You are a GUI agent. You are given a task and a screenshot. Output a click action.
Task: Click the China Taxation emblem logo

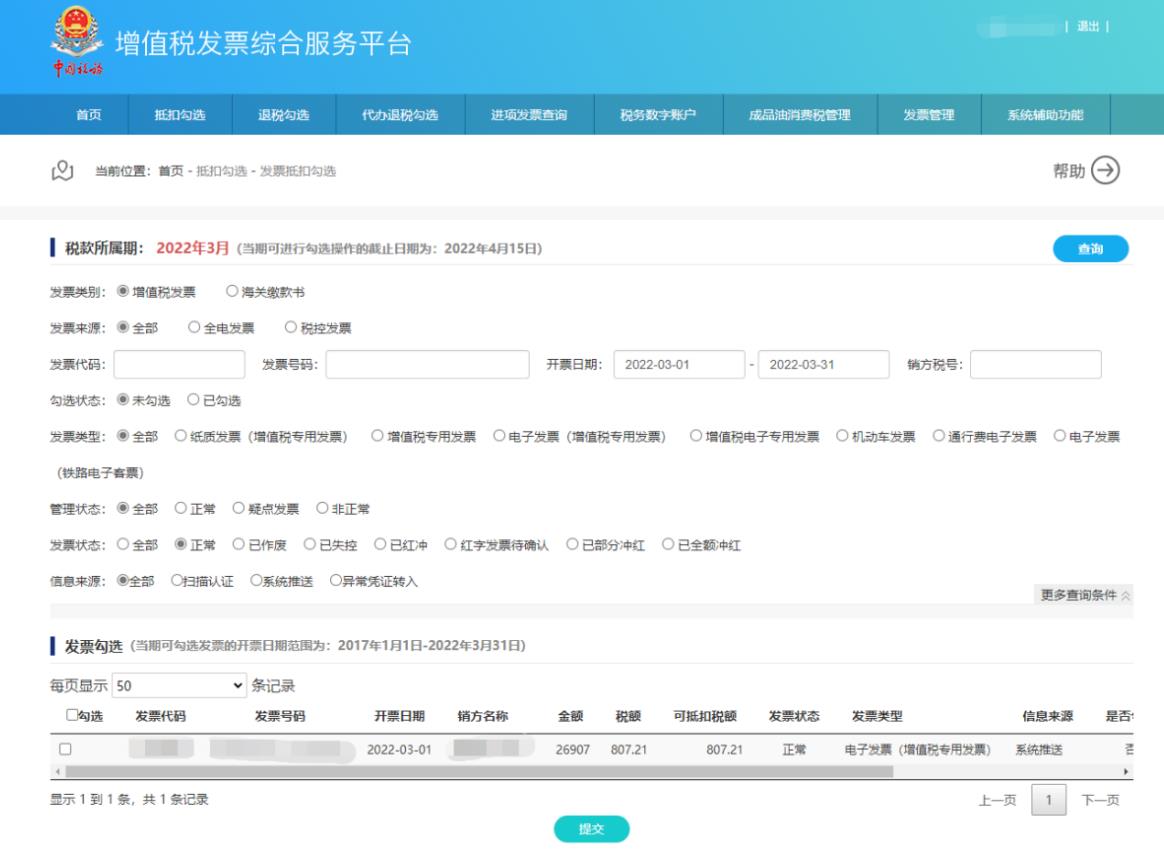[68, 44]
